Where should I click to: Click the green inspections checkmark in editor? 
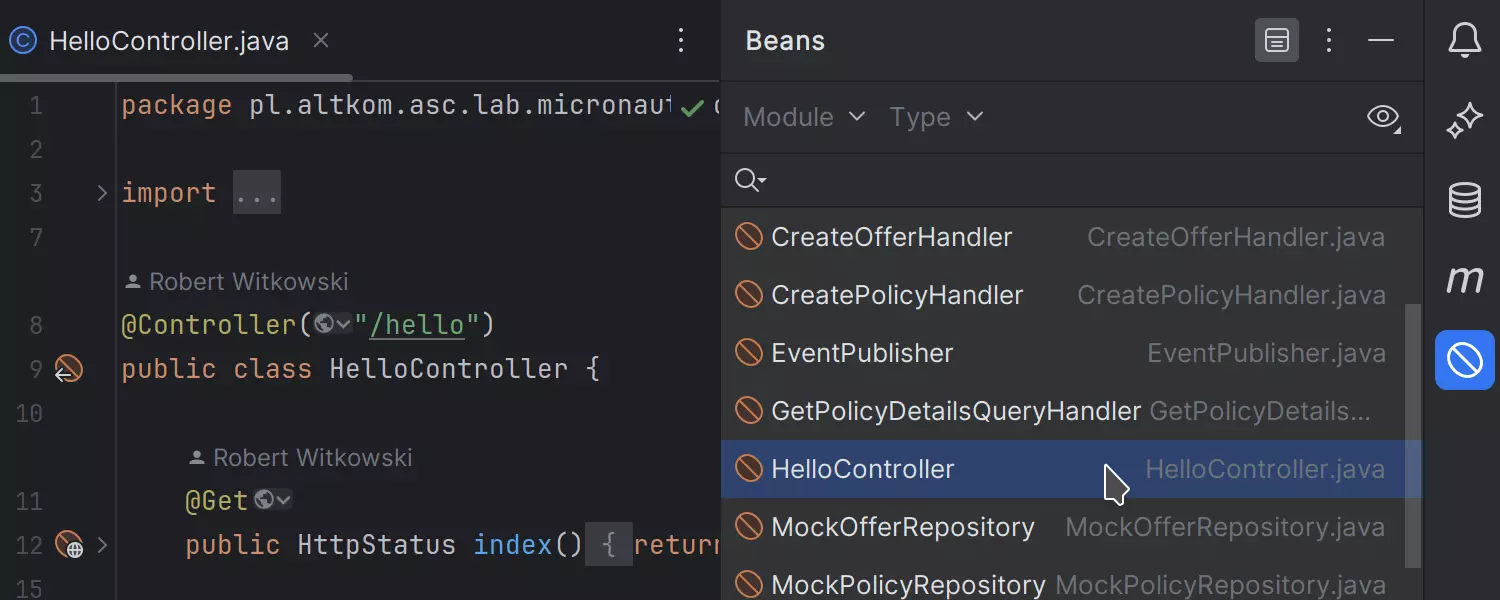(x=691, y=107)
